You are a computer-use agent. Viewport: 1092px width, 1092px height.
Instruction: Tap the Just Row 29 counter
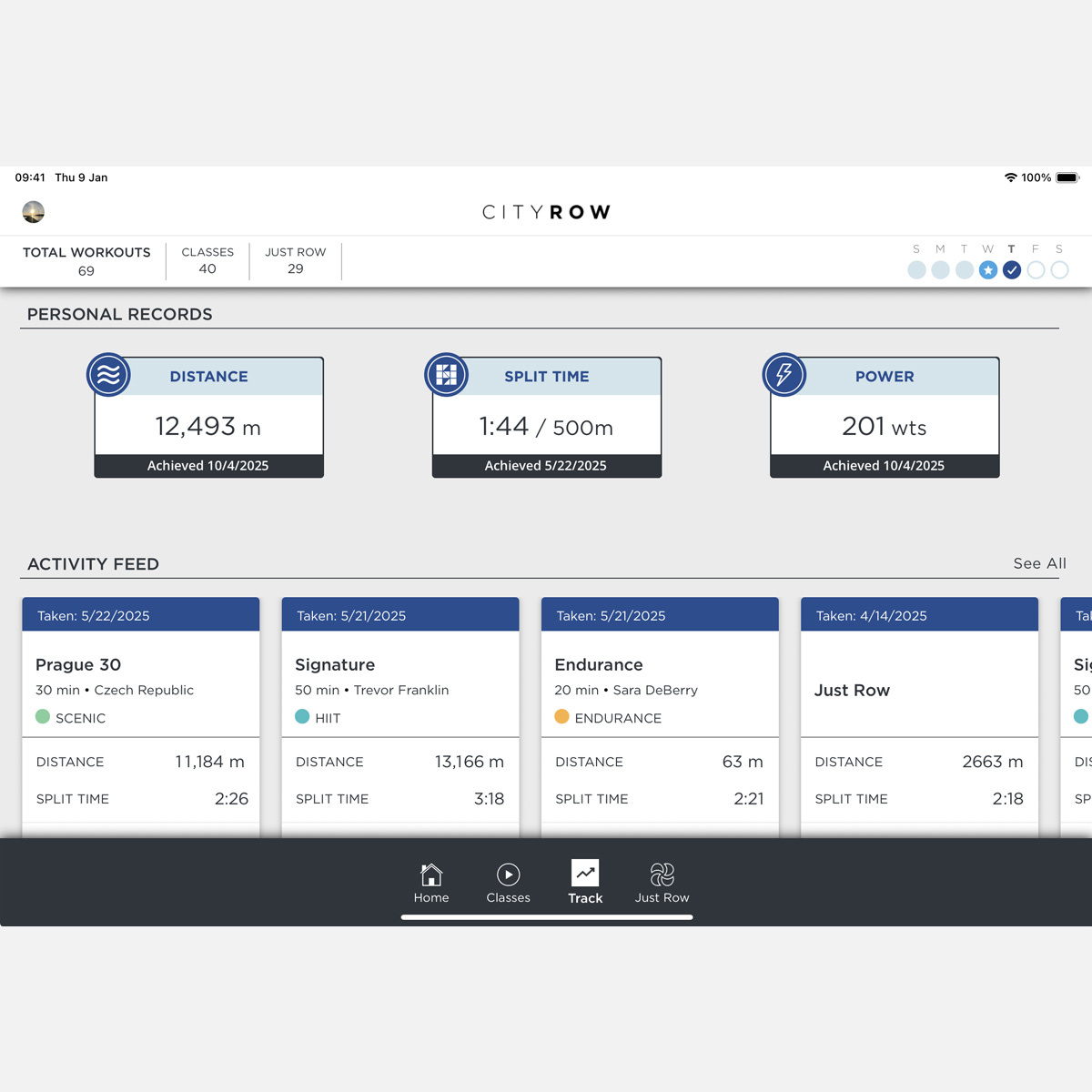pyautogui.click(x=296, y=261)
